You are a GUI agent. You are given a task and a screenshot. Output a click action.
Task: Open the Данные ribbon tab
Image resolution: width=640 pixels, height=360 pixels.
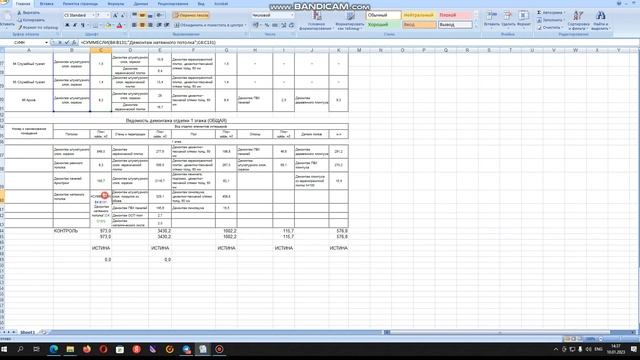point(141,4)
